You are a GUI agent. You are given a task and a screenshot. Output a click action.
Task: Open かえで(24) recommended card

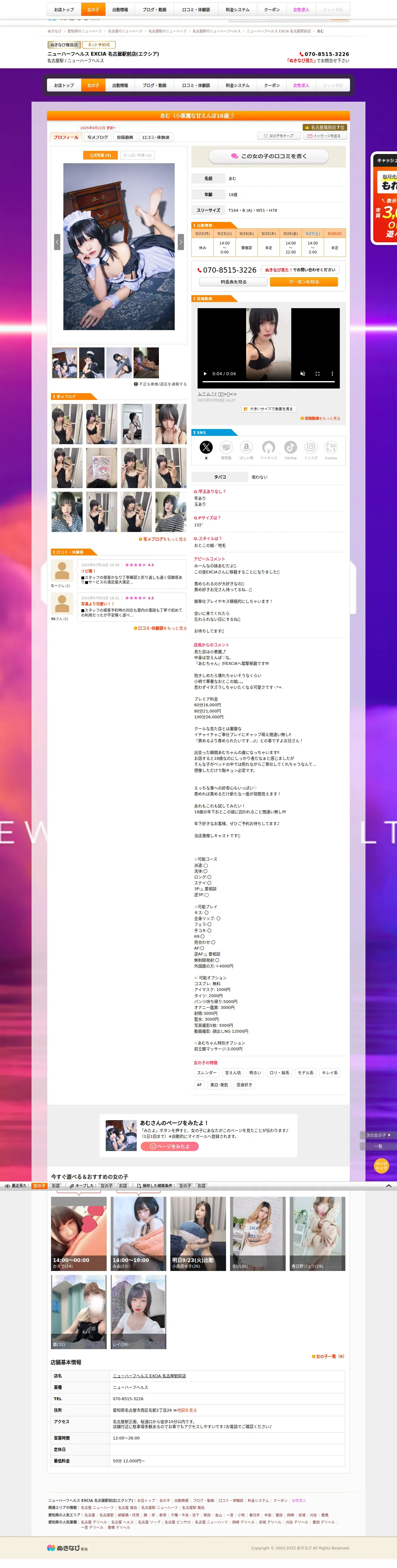[x=79, y=1233]
